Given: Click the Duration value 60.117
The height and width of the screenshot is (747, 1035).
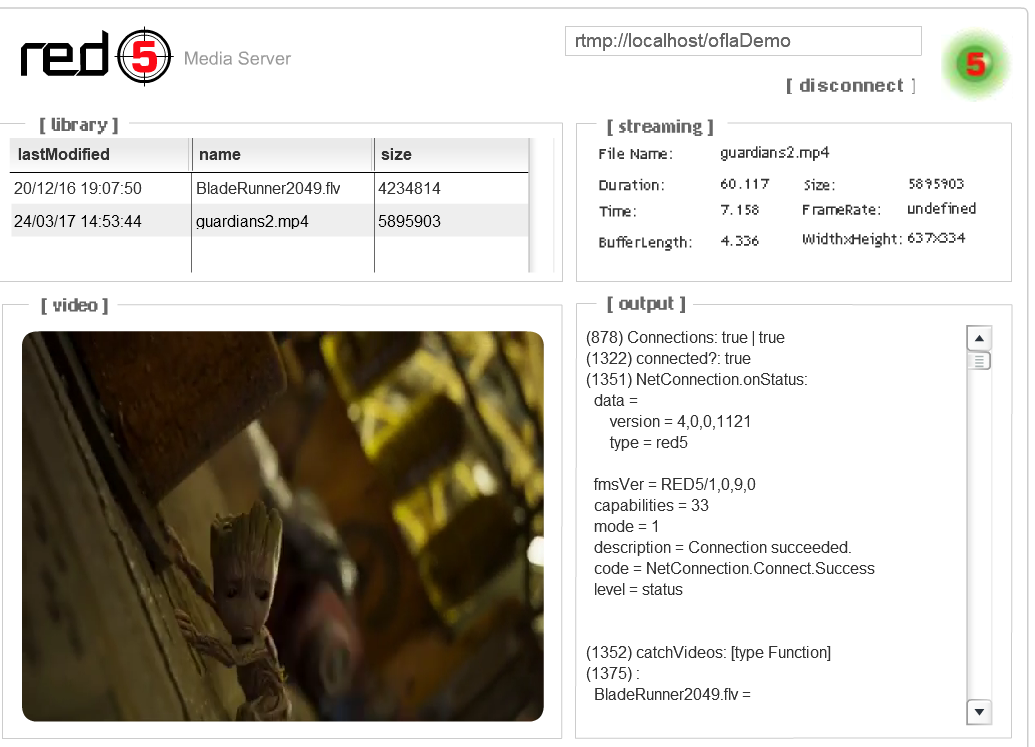Looking at the screenshot, I should [x=745, y=183].
